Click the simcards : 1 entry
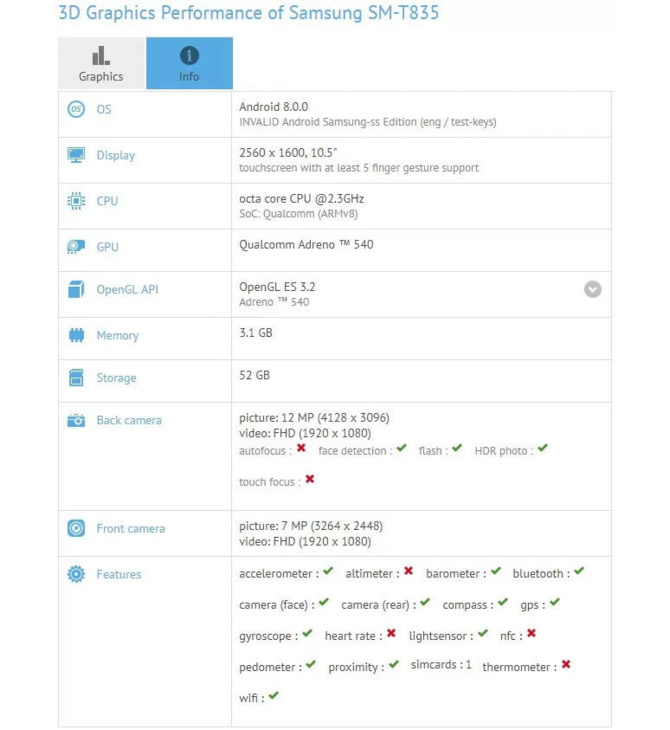 pos(441,665)
